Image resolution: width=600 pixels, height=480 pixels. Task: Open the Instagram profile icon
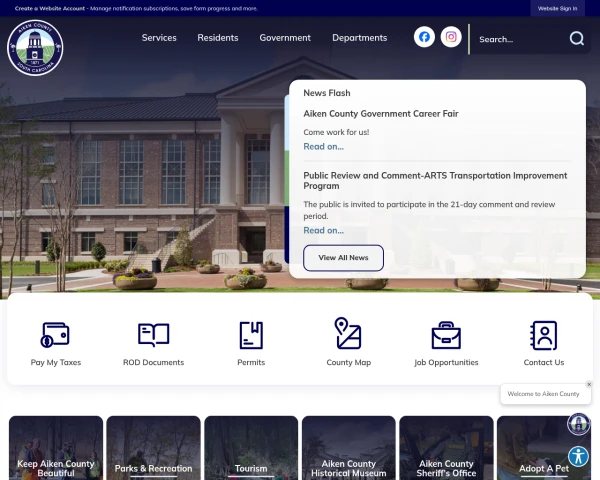click(x=451, y=37)
